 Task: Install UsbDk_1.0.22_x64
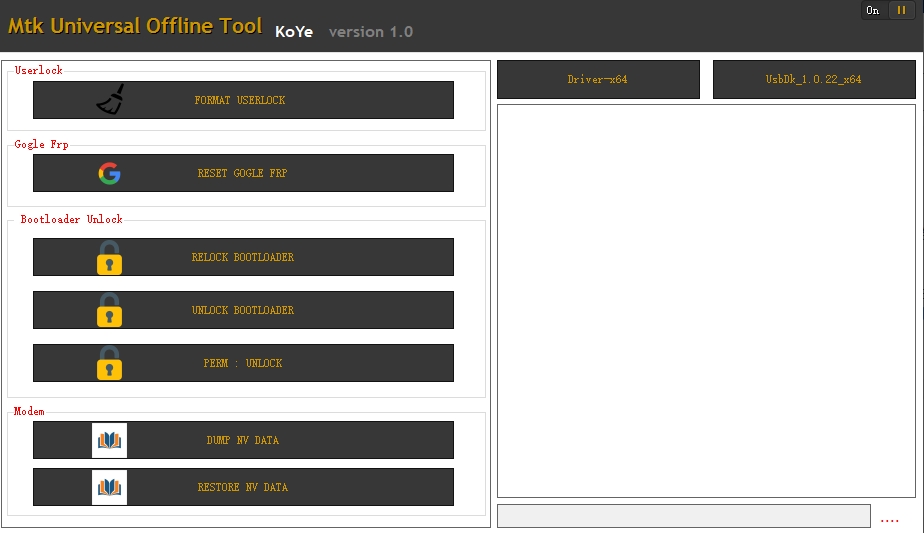[814, 79]
